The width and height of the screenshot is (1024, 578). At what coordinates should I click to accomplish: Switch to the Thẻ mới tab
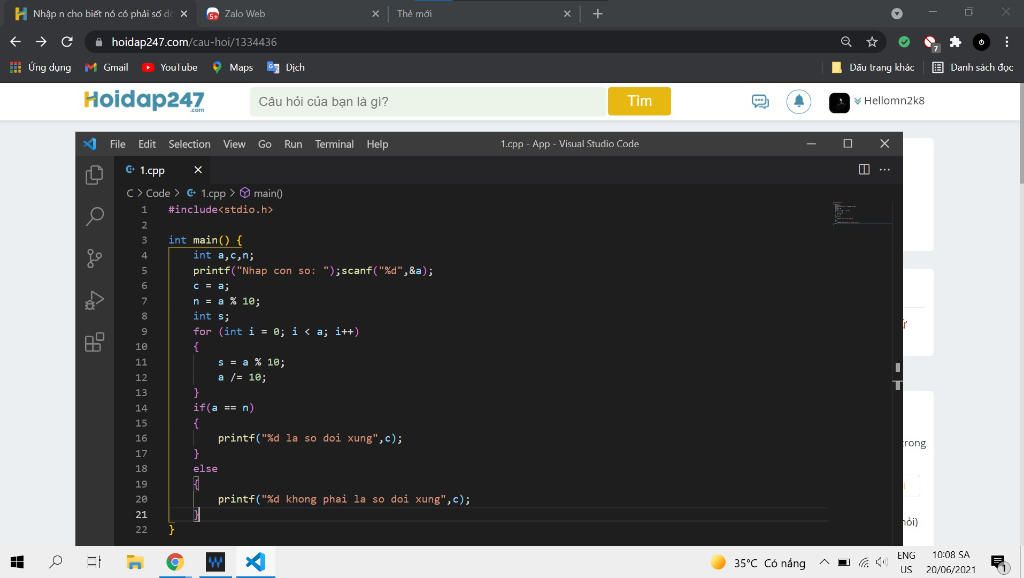[x=483, y=14]
